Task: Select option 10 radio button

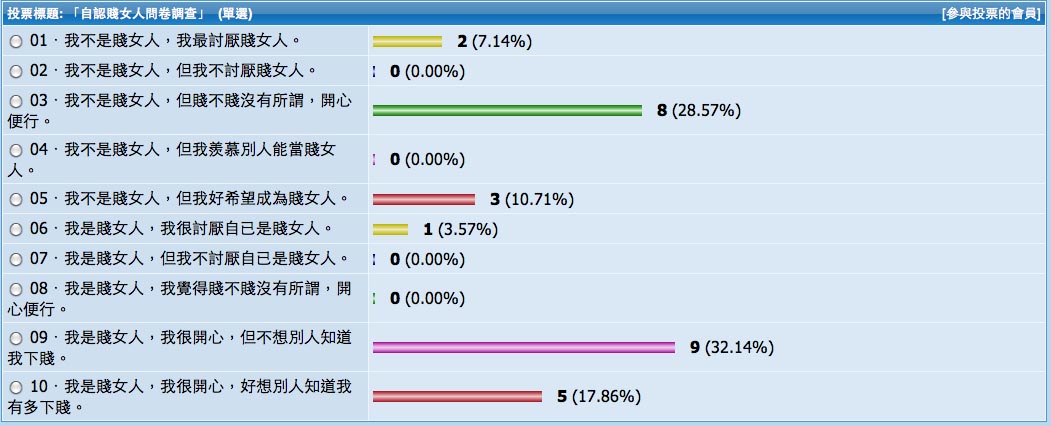Action: pos(15,387)
